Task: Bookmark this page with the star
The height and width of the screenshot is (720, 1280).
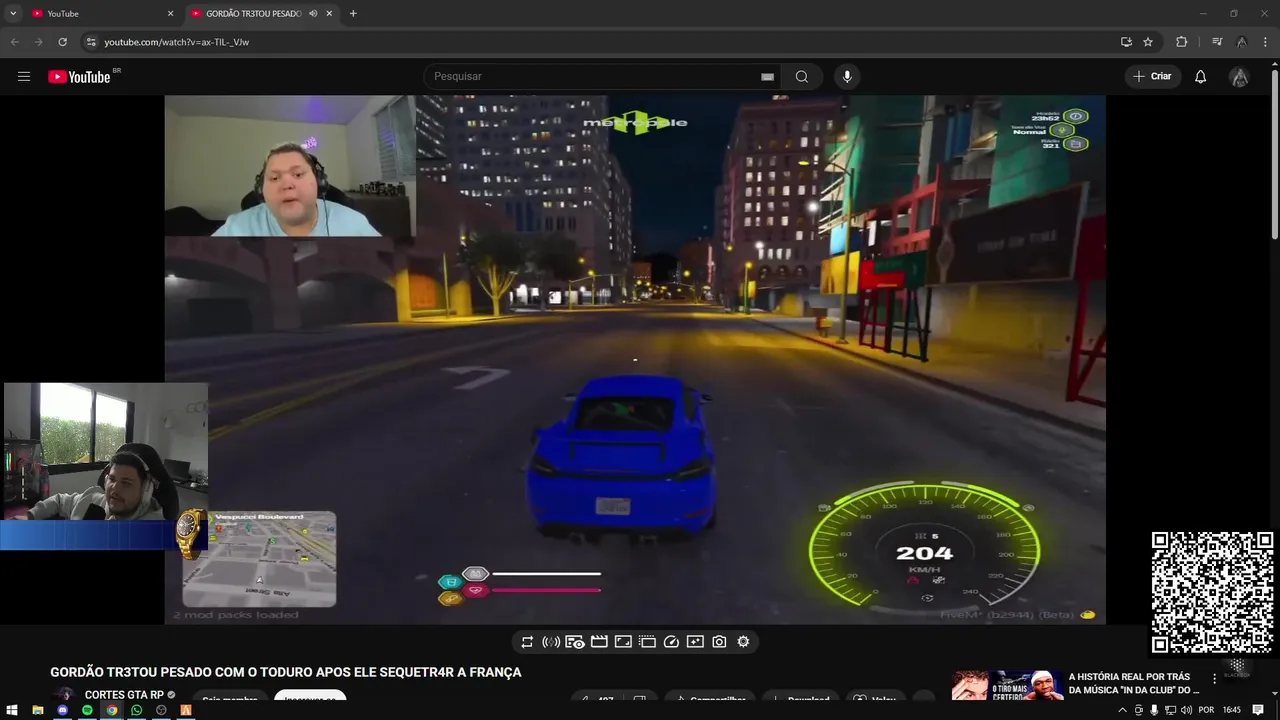Action: point(1148,42)
